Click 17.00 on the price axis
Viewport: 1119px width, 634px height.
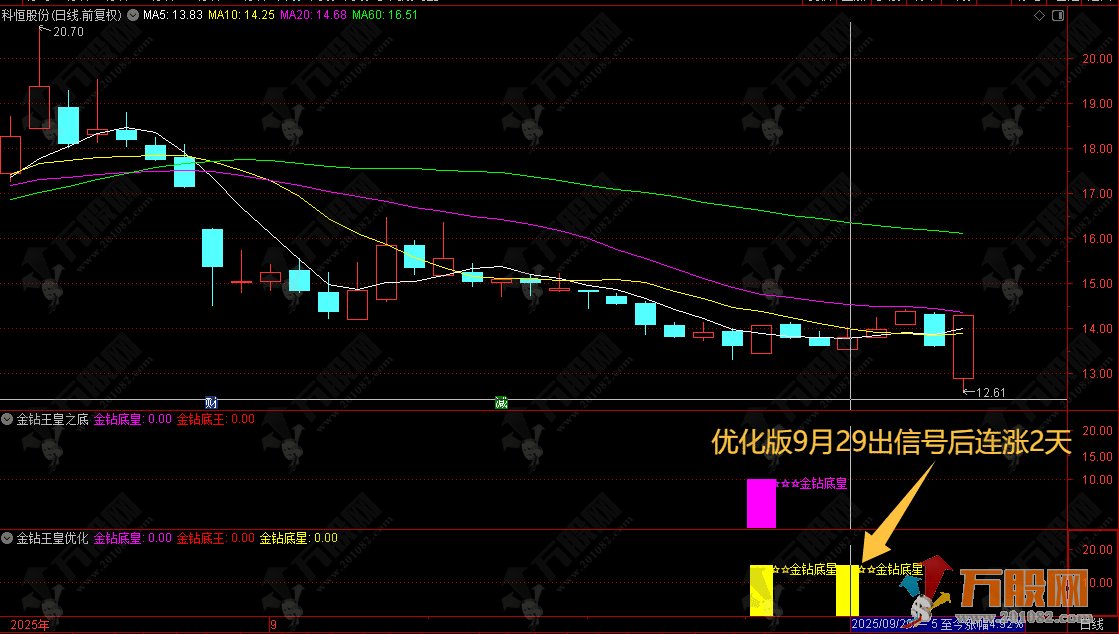(1097, 193)
